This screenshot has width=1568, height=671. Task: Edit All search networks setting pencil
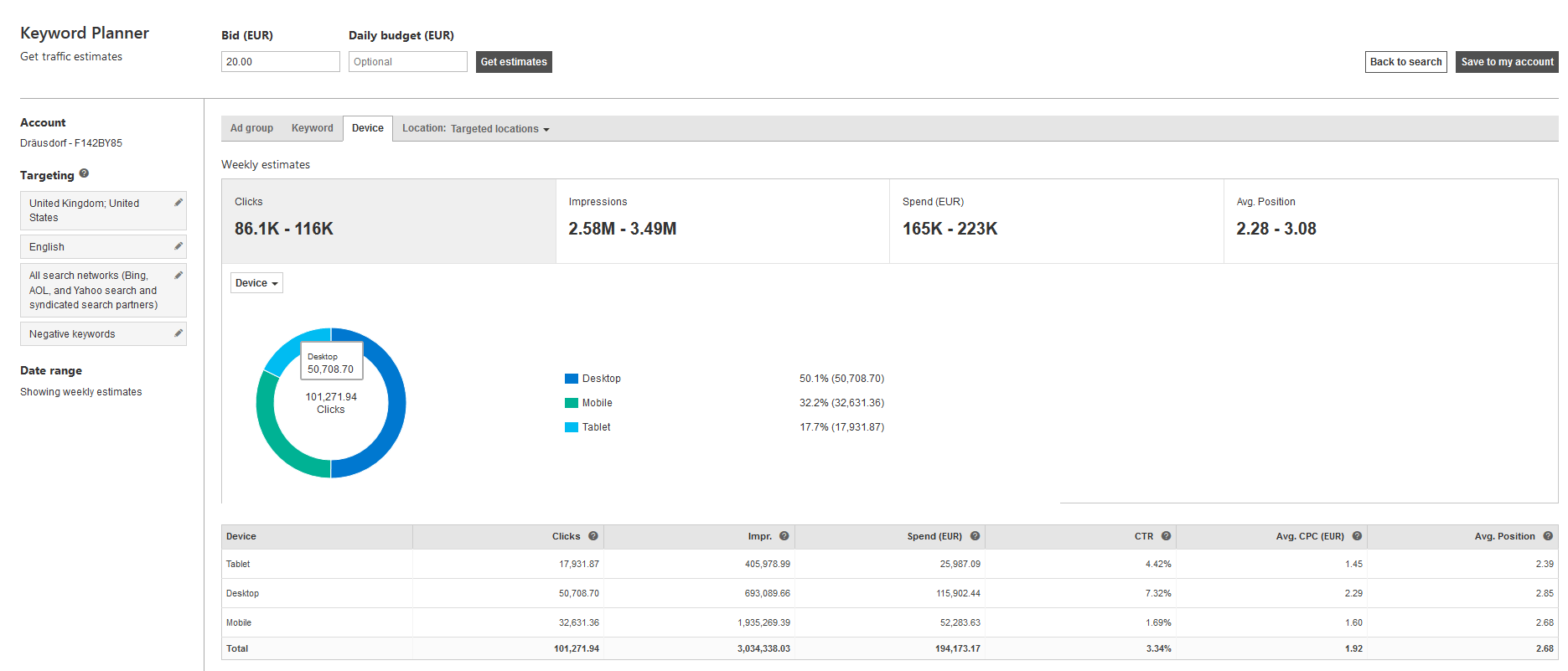pyautogui.click(x=179, y=276)
